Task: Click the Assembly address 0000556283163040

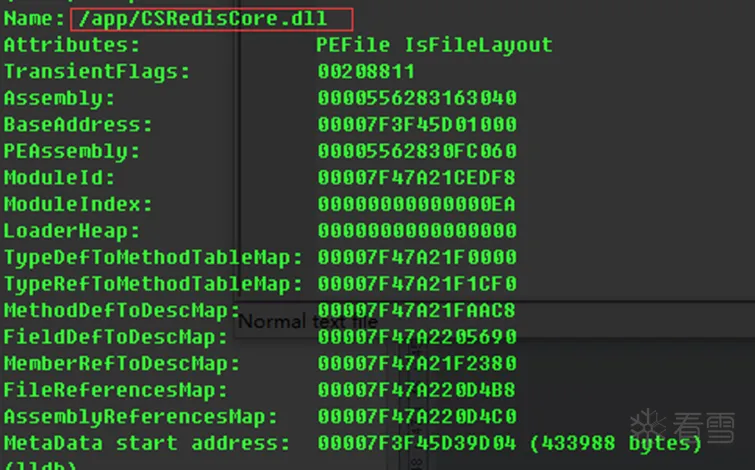Action: click(417, 98)
